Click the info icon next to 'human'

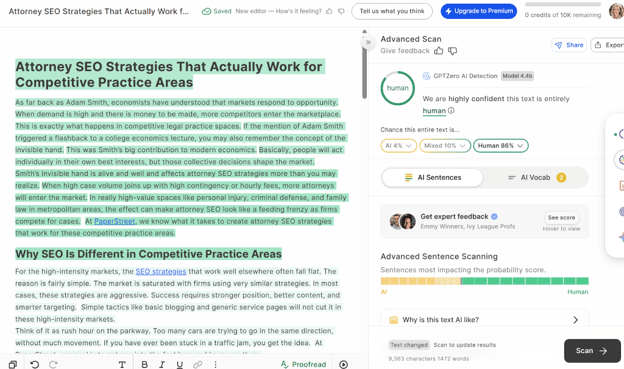coord(451,111)
